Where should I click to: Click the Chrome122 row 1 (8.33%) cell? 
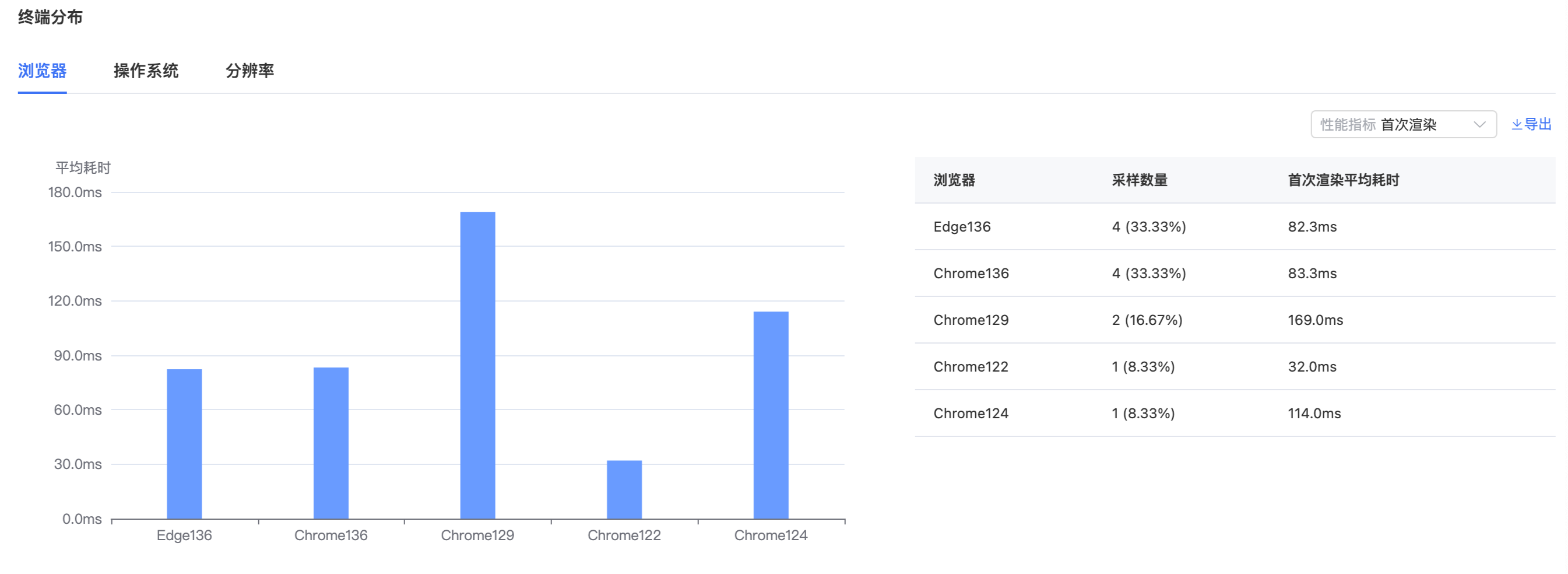[1143, 367]
